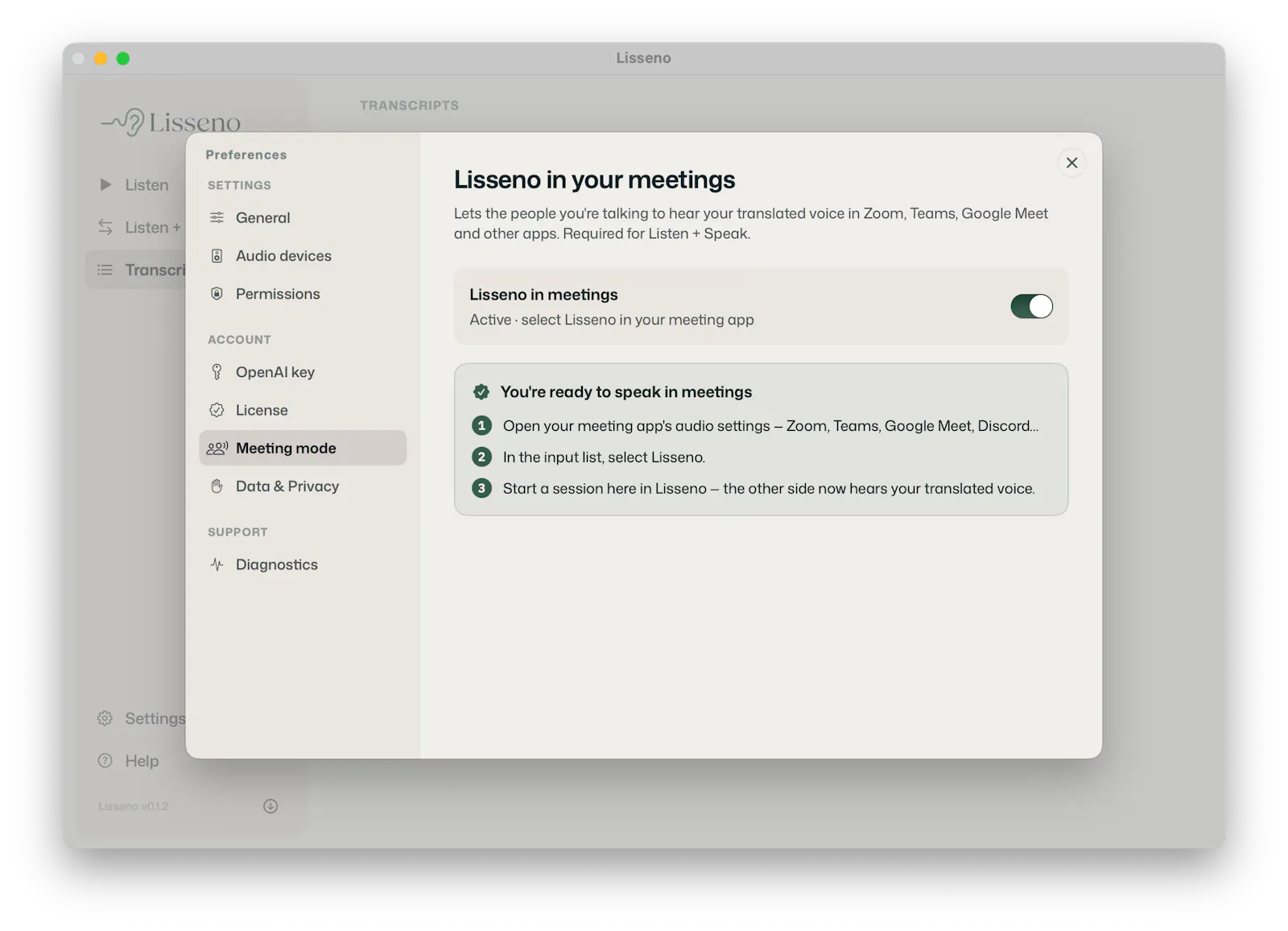Click the Meeting mode people icon

(x=217, y=448)
